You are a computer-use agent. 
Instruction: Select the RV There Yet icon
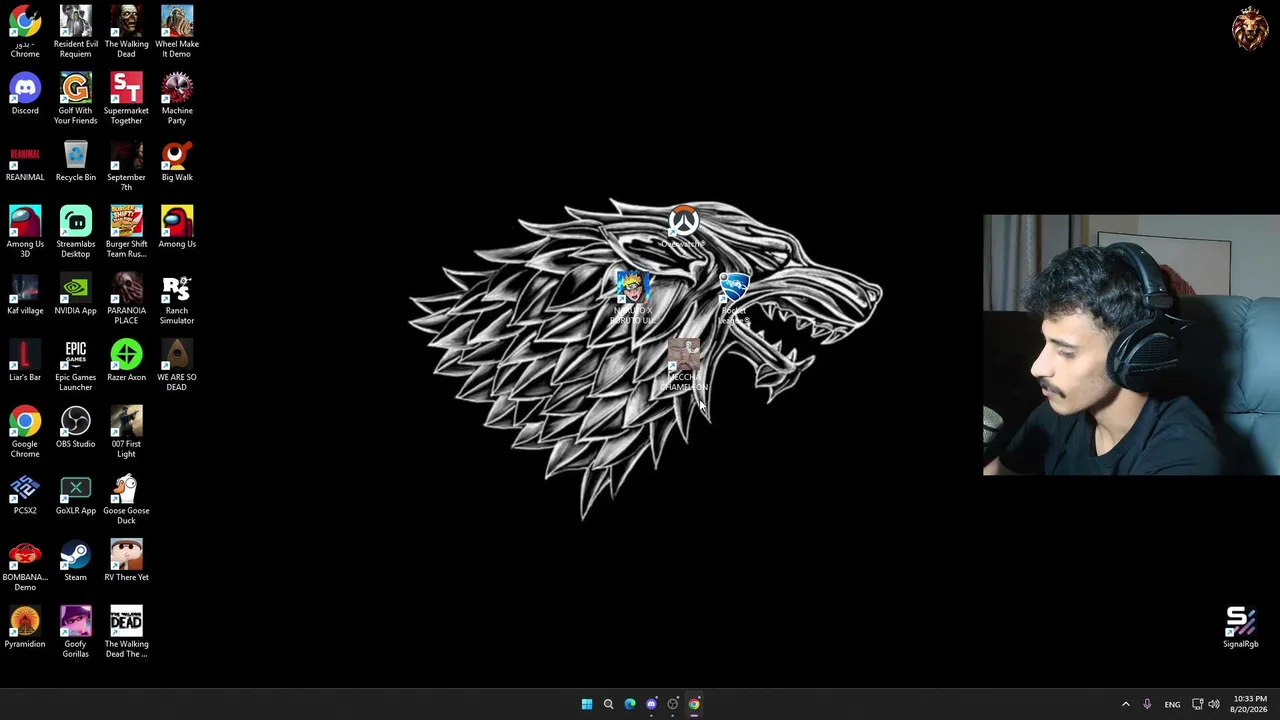pos(126,561)
